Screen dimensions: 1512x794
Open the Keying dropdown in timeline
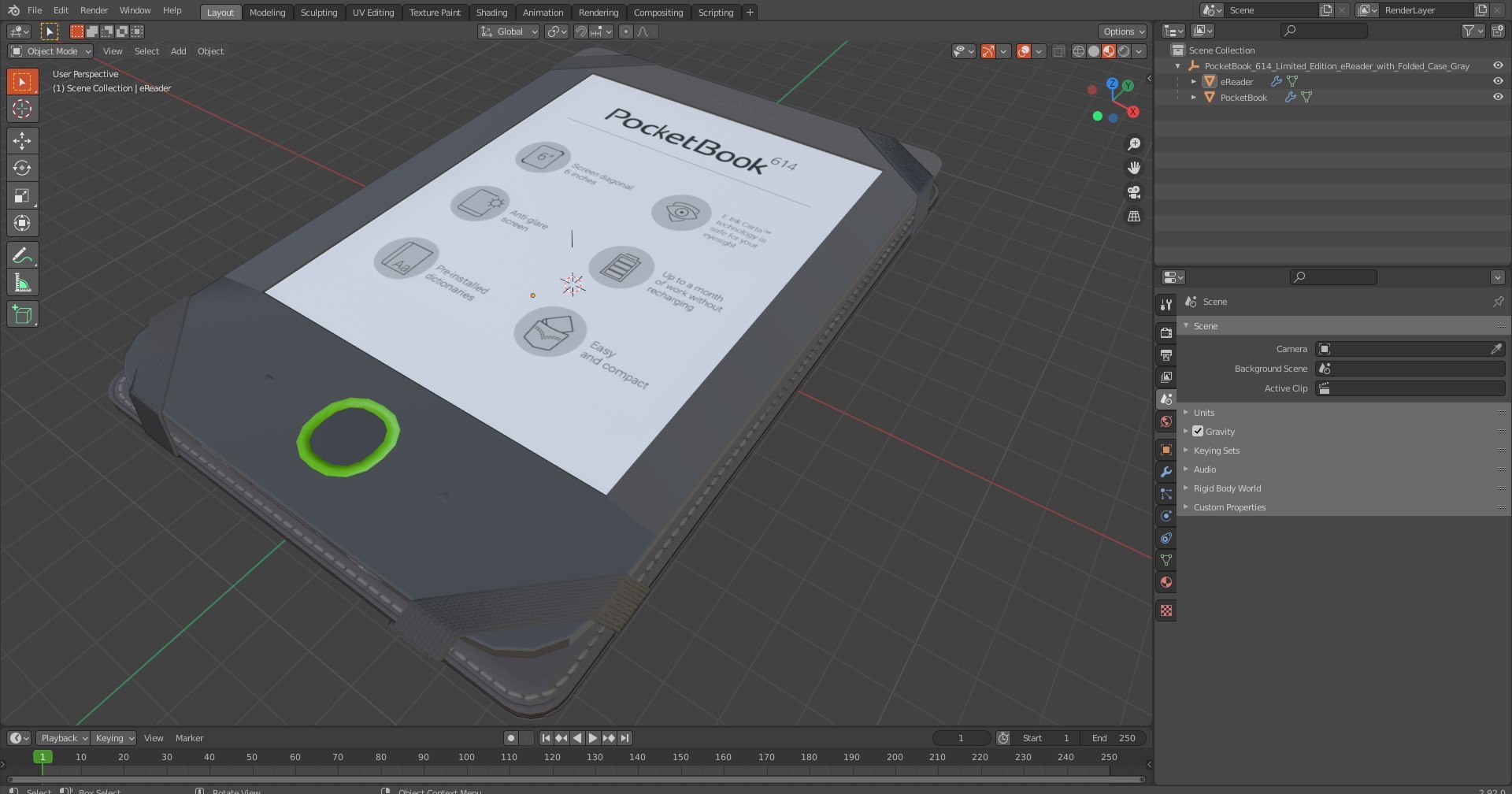113,738
